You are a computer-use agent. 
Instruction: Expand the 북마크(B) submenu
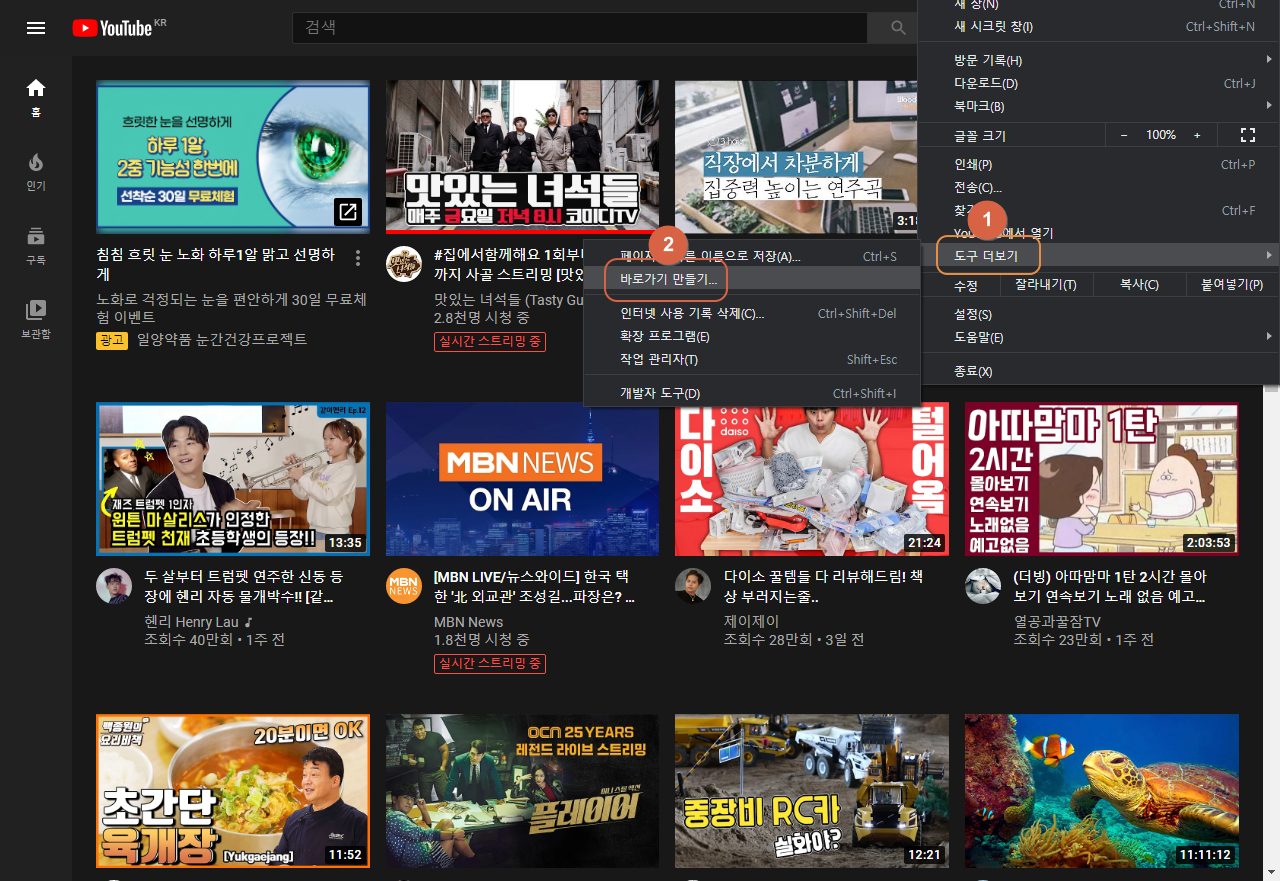tap(1098, 106)
